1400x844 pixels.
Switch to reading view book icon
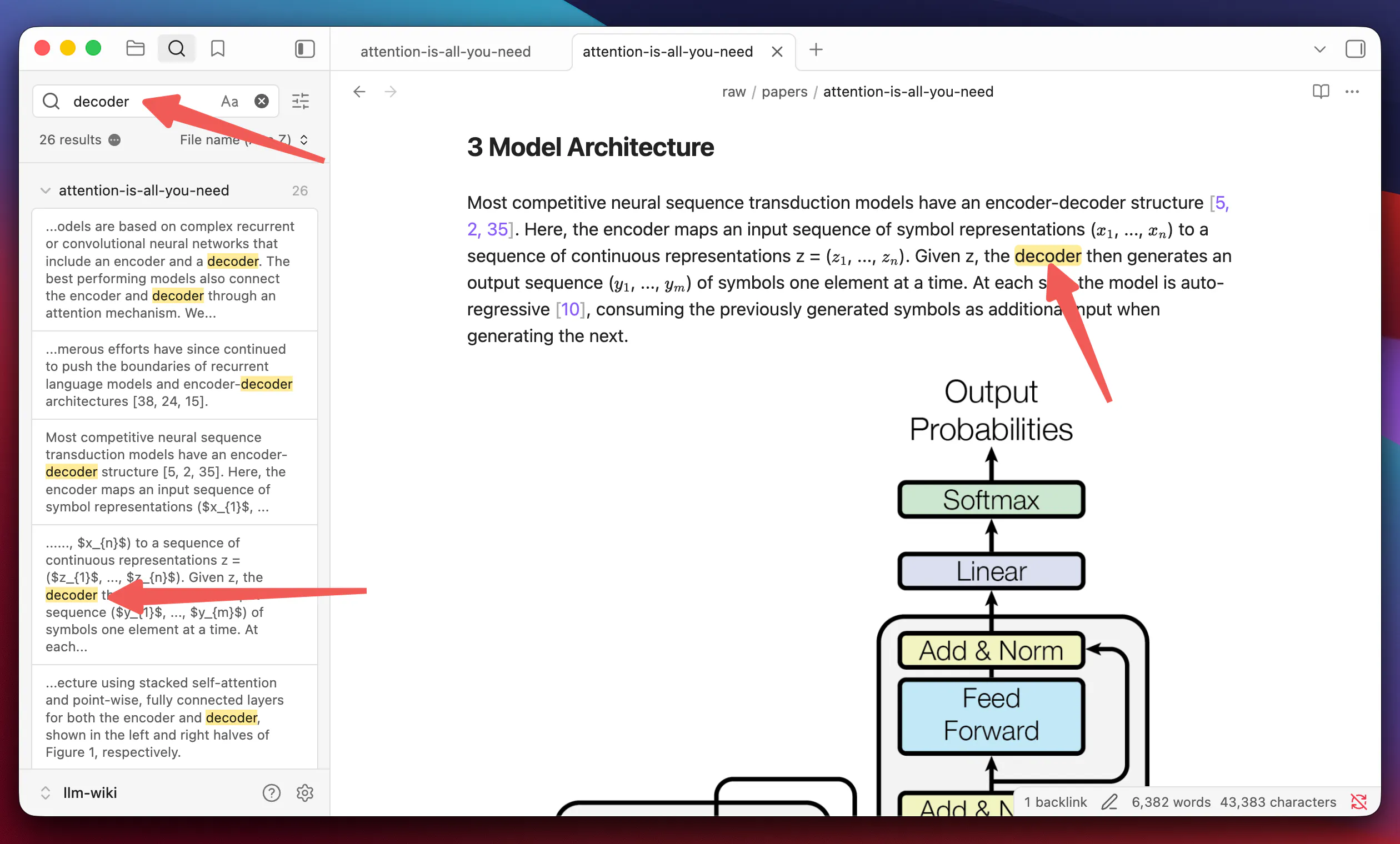click(1321, 92)
